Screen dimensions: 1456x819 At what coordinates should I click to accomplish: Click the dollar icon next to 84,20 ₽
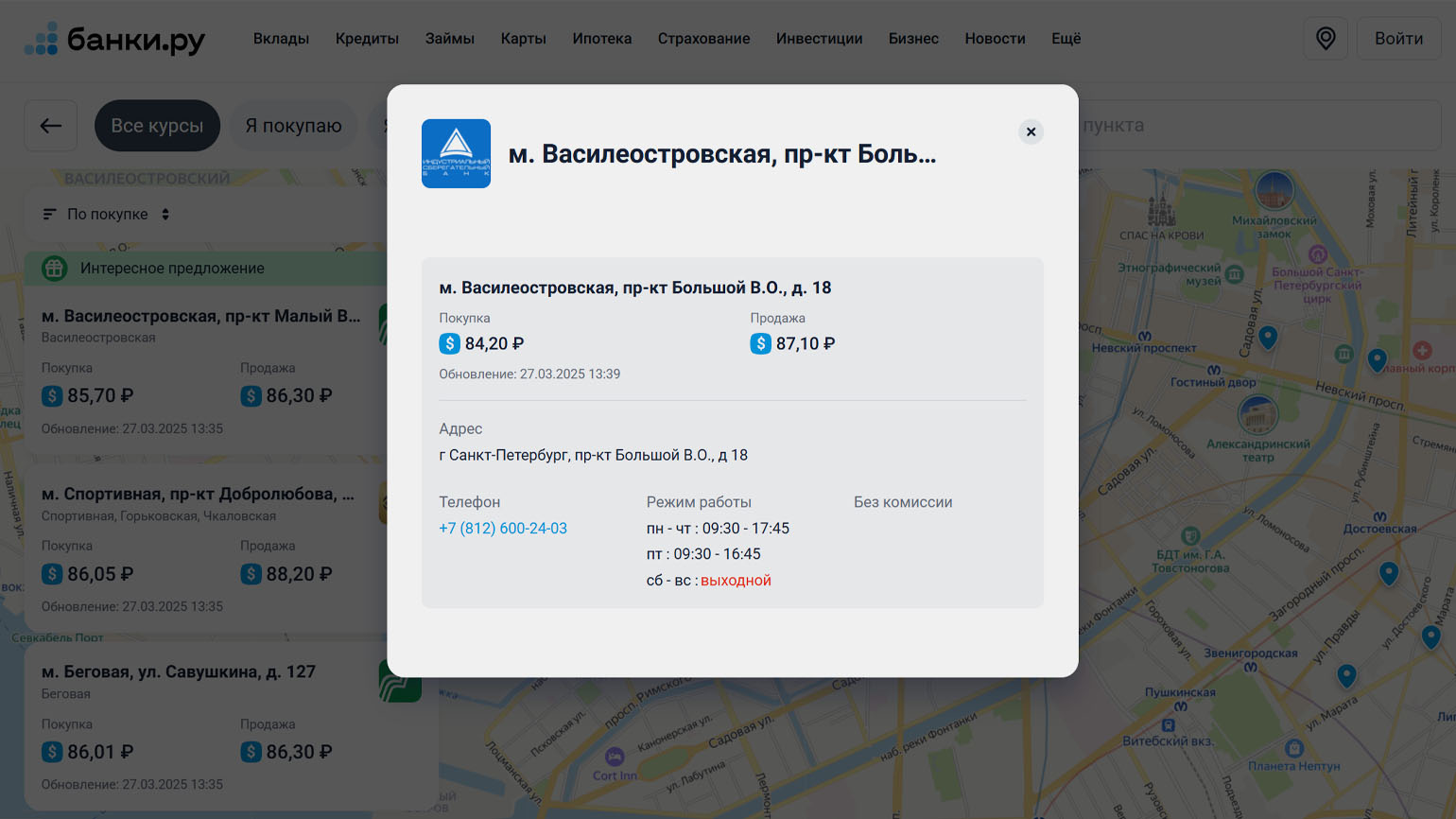pos(449,343)
